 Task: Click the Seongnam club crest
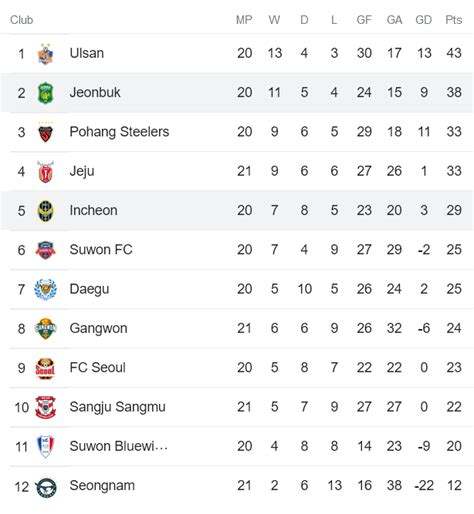pos(45,487)
